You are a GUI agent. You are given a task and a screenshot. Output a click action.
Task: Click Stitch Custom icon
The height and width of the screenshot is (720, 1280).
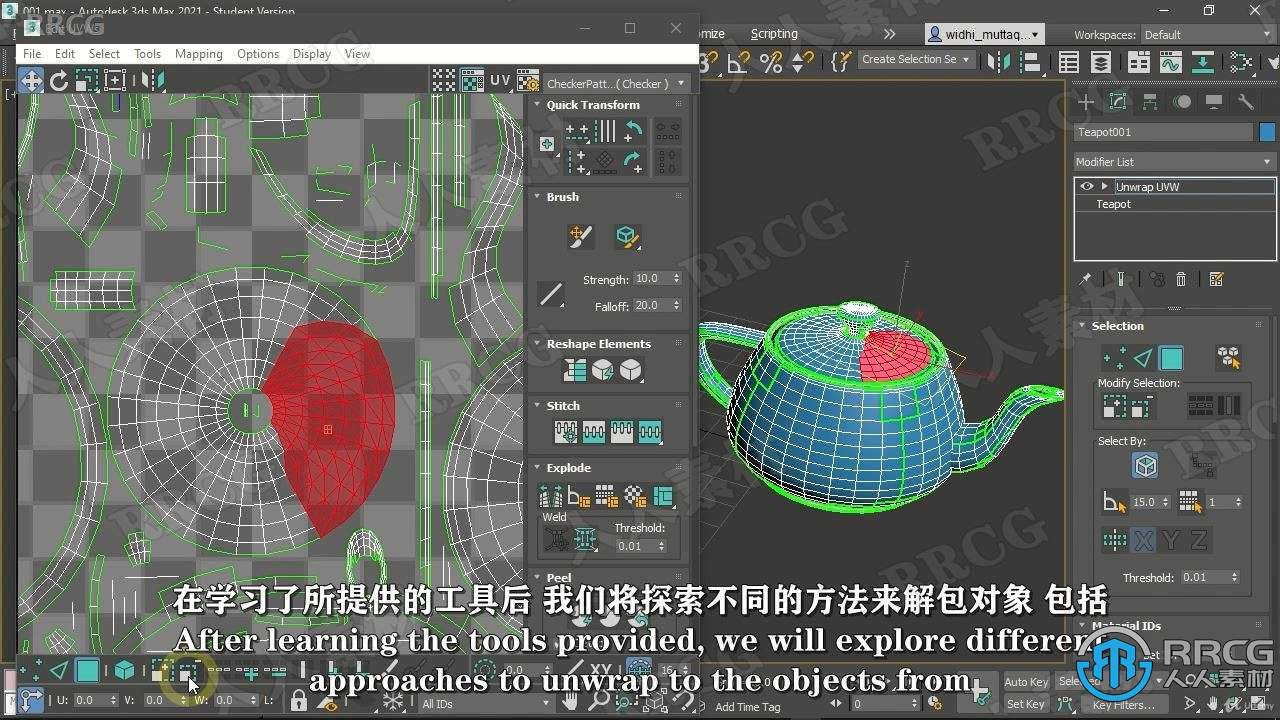[x=650, y=432]
